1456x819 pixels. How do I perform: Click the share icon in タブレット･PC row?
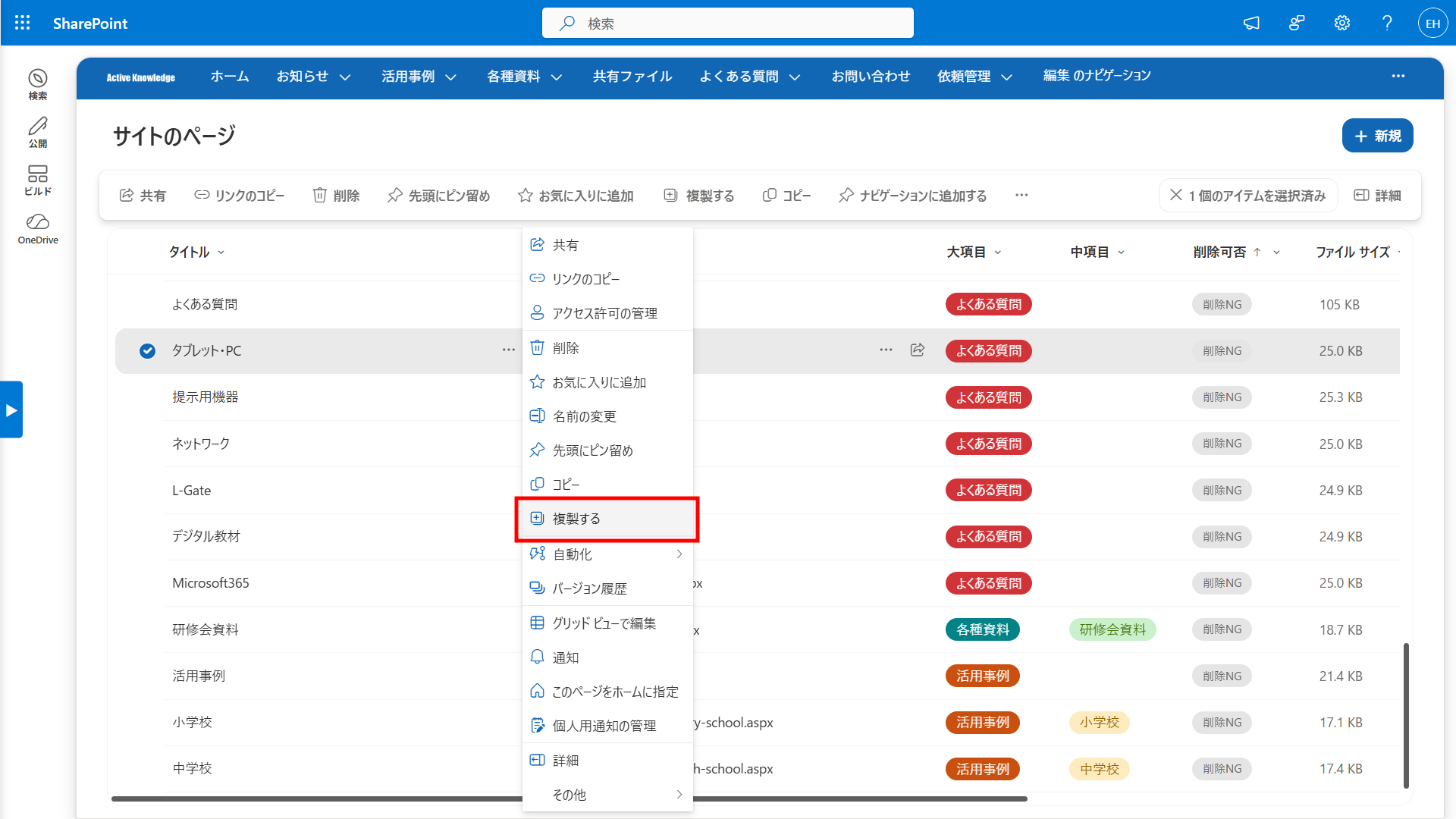tap(918, 350)
